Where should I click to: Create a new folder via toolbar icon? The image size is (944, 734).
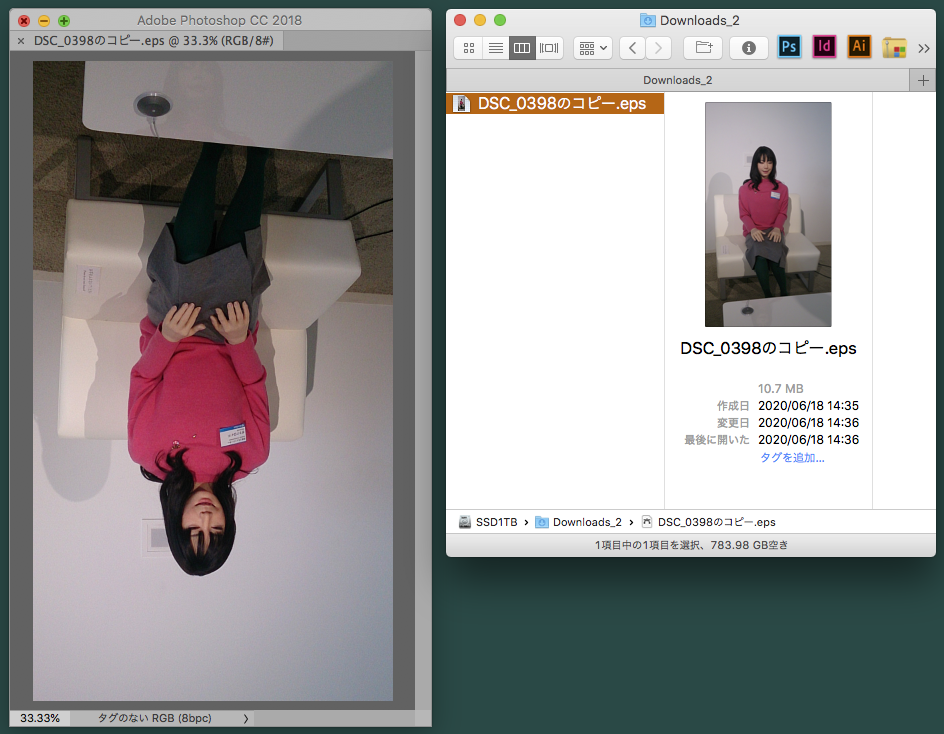703,48
